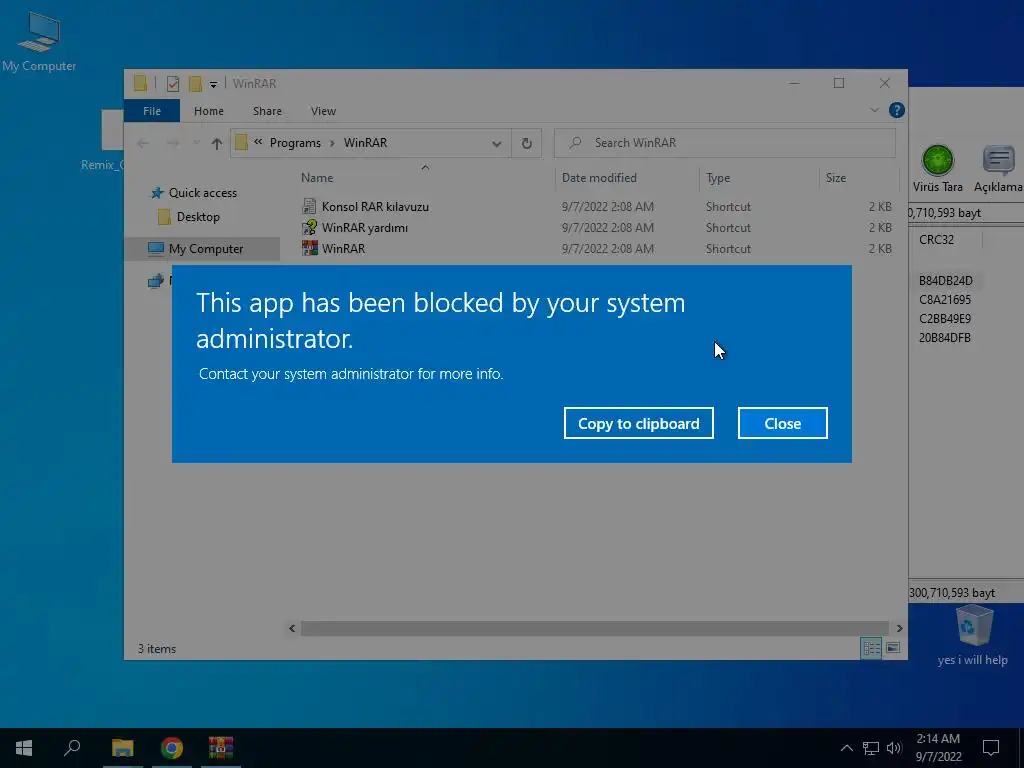Open Explorer help question mark icon
The image size is (1024, 768).
(897, 110)
